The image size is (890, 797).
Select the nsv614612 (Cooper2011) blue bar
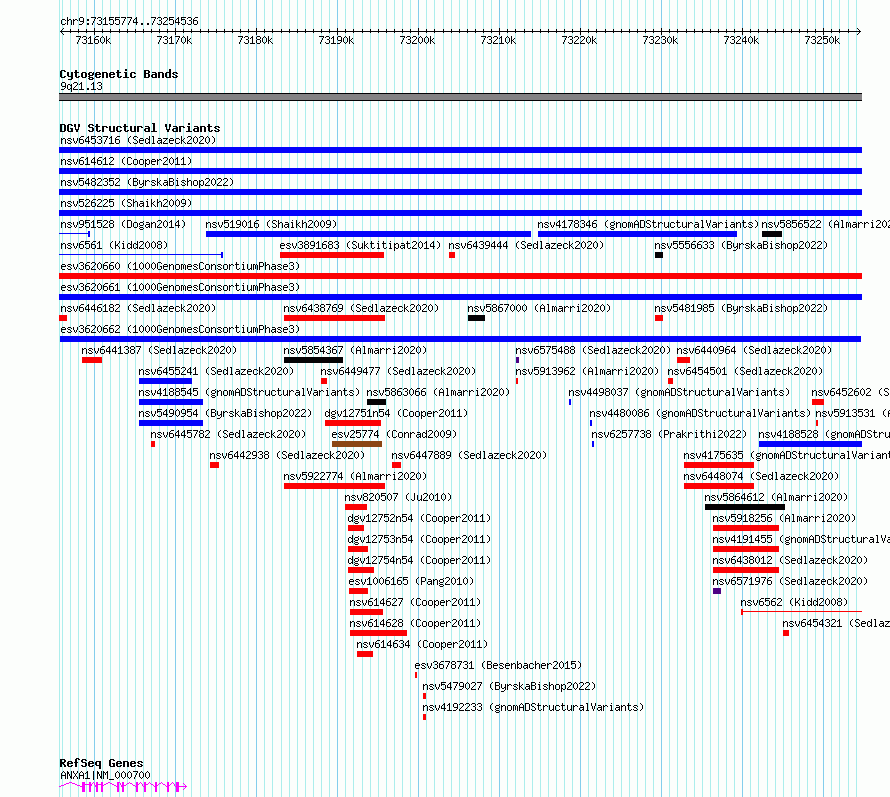(460, 171)
